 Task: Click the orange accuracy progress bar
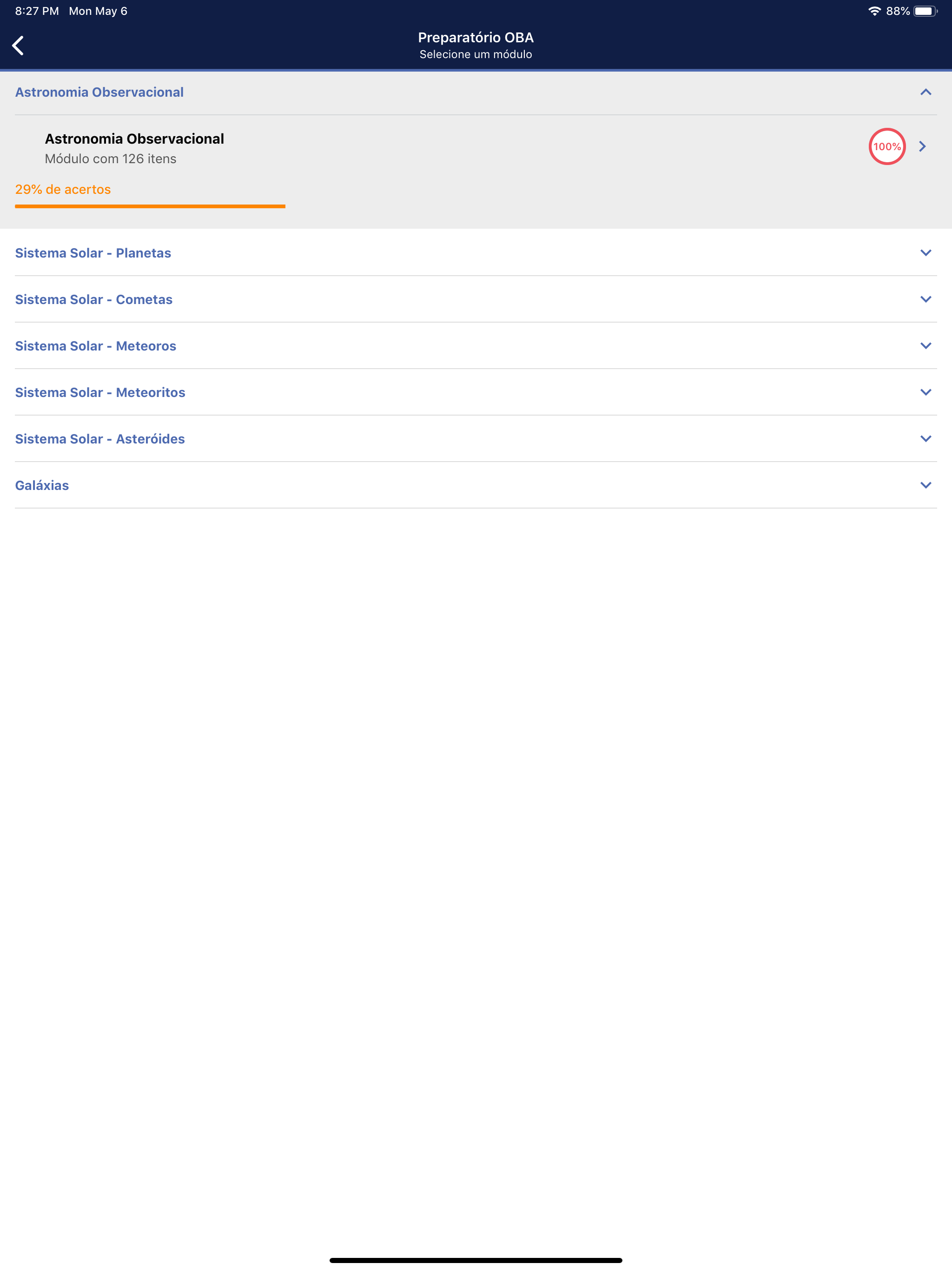[x=150, y=206]
